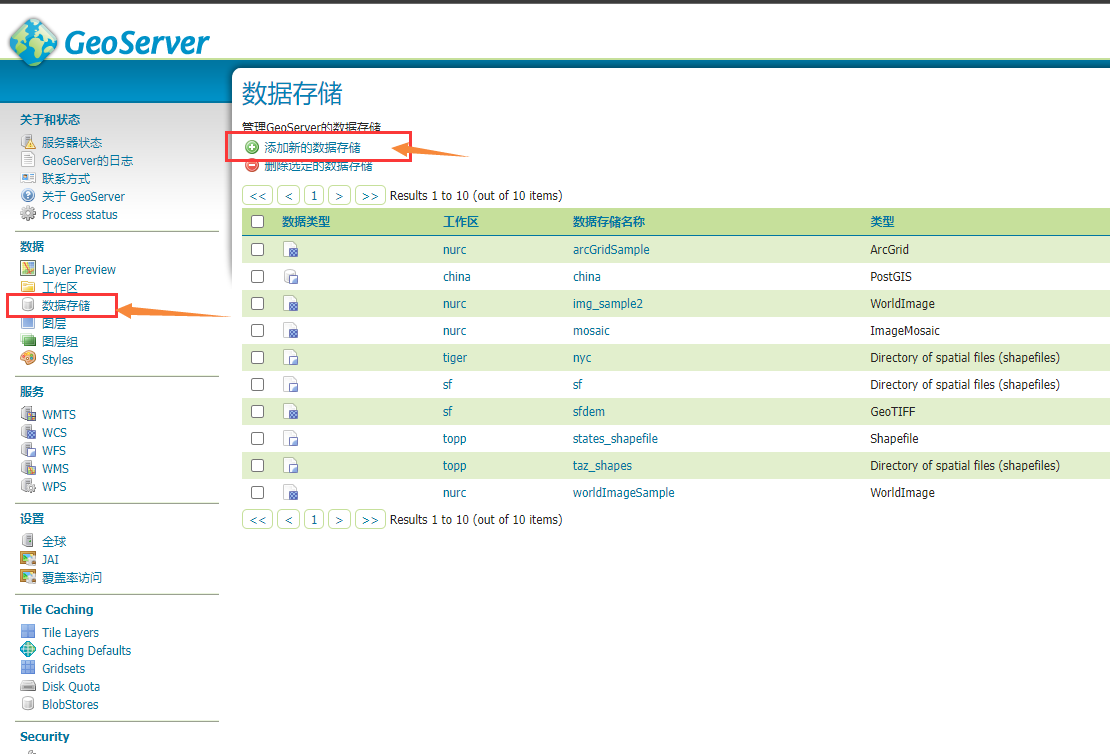
Task: Click the 全球 settings icon
Action: [x=28, y=540]
